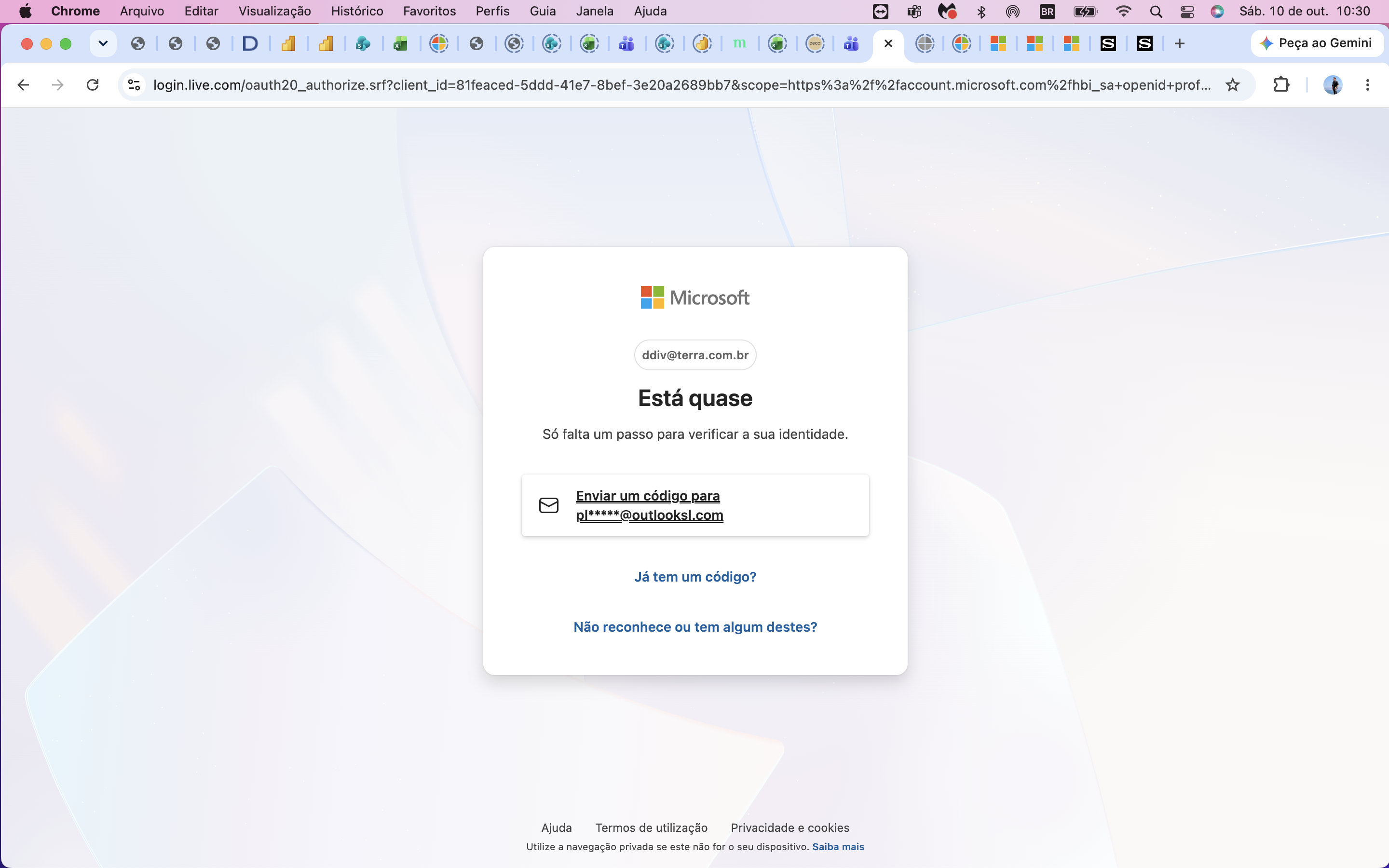Switch to the green m tab

tap(740, 43)
